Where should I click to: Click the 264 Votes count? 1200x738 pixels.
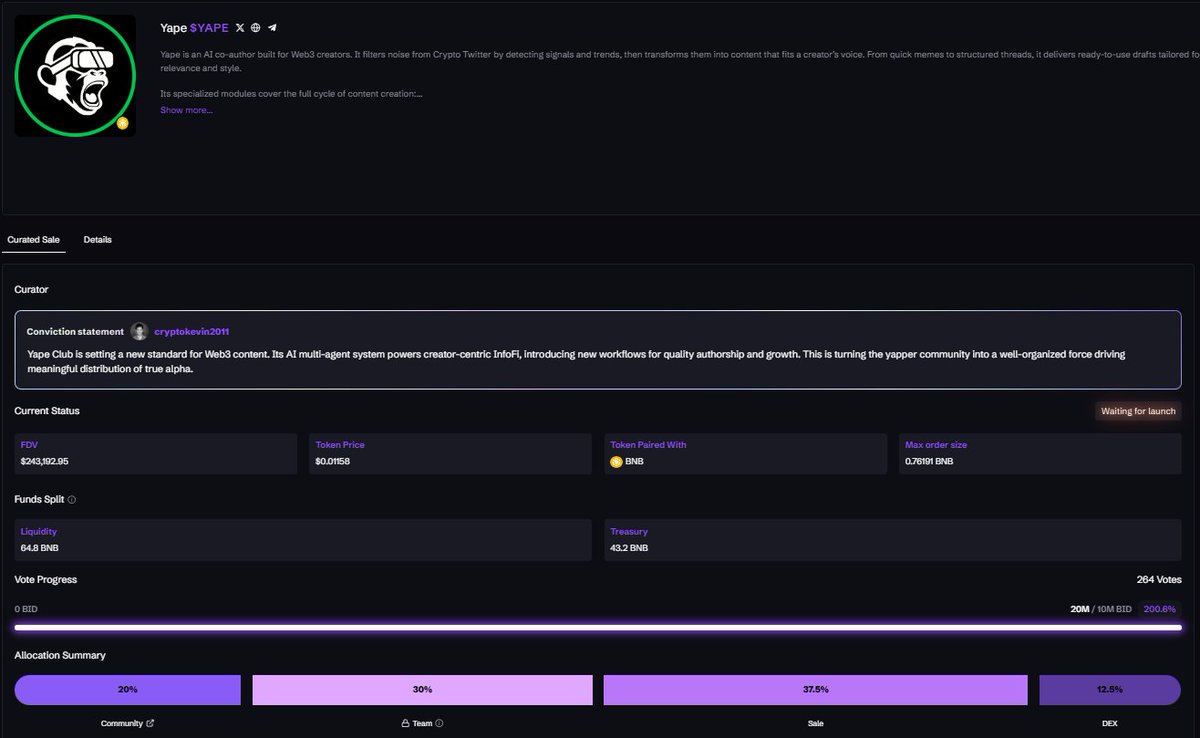pos(1159,580)
